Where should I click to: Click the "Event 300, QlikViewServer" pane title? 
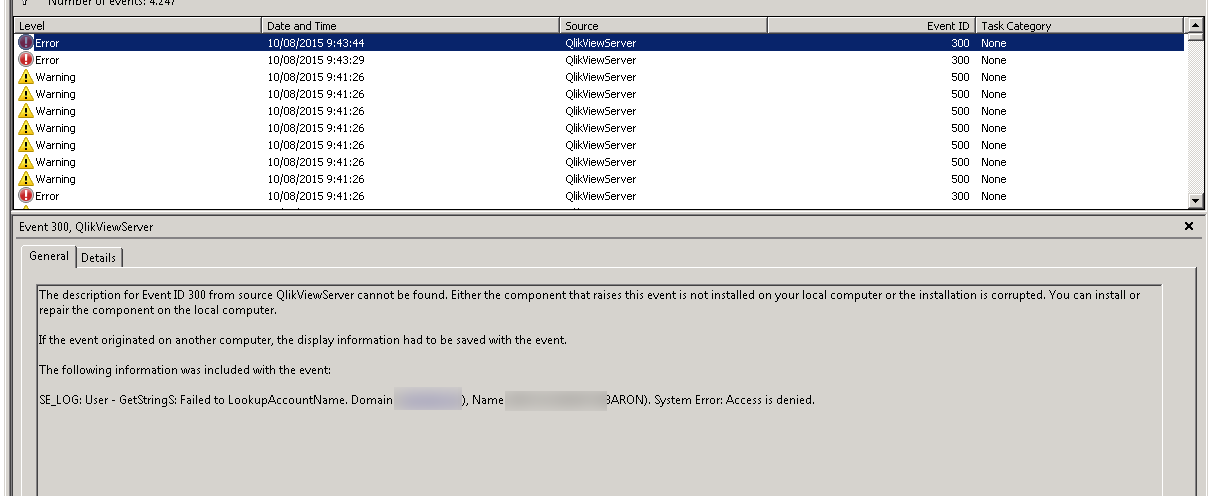click(x=86, y=227)
